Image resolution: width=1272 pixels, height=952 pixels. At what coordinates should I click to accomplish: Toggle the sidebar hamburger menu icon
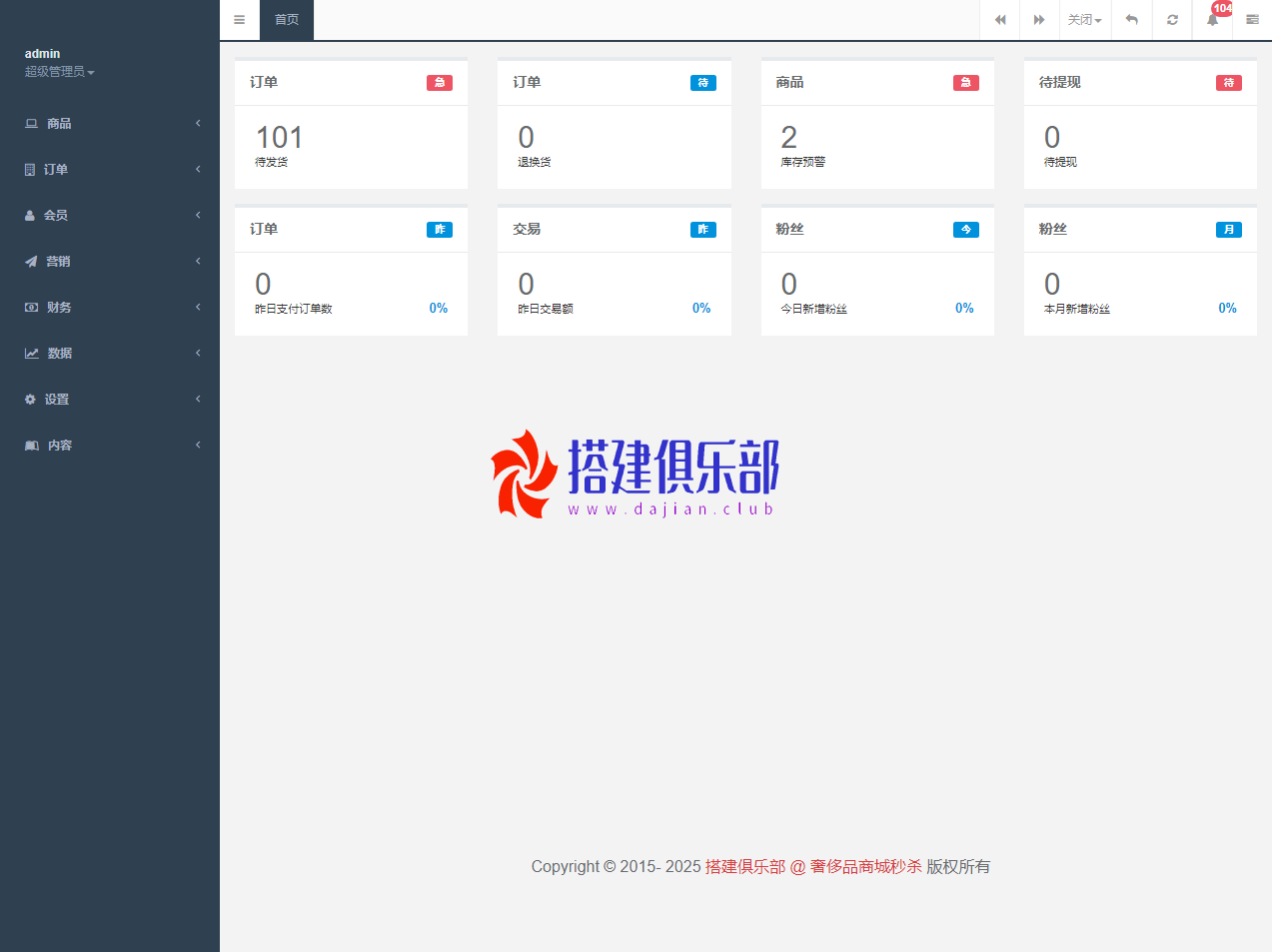click(239, 20)
